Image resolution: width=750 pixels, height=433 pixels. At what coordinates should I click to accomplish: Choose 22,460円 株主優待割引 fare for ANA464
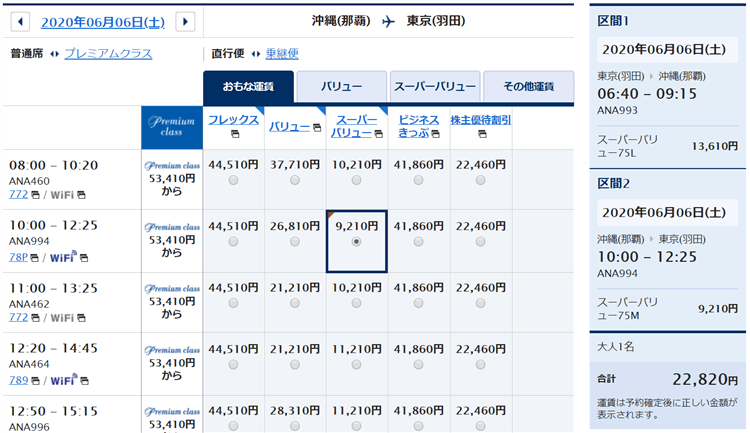(x=480, y=366)
